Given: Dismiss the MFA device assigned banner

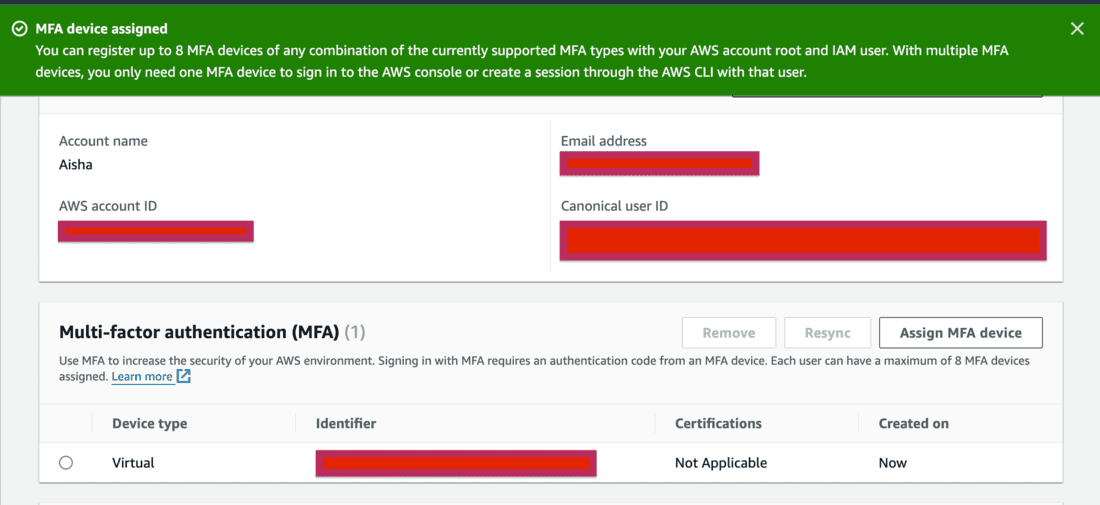Looking at the screenshot, I should point(1077,29).
